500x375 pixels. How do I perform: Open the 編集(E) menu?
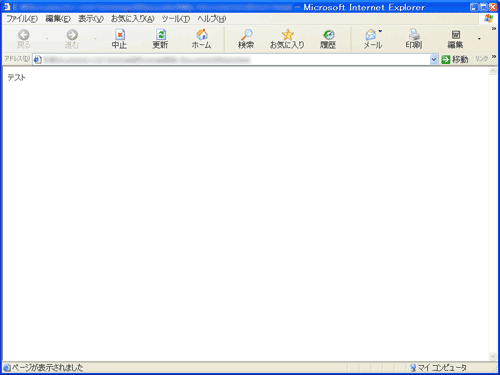click(x=58, y=19)
